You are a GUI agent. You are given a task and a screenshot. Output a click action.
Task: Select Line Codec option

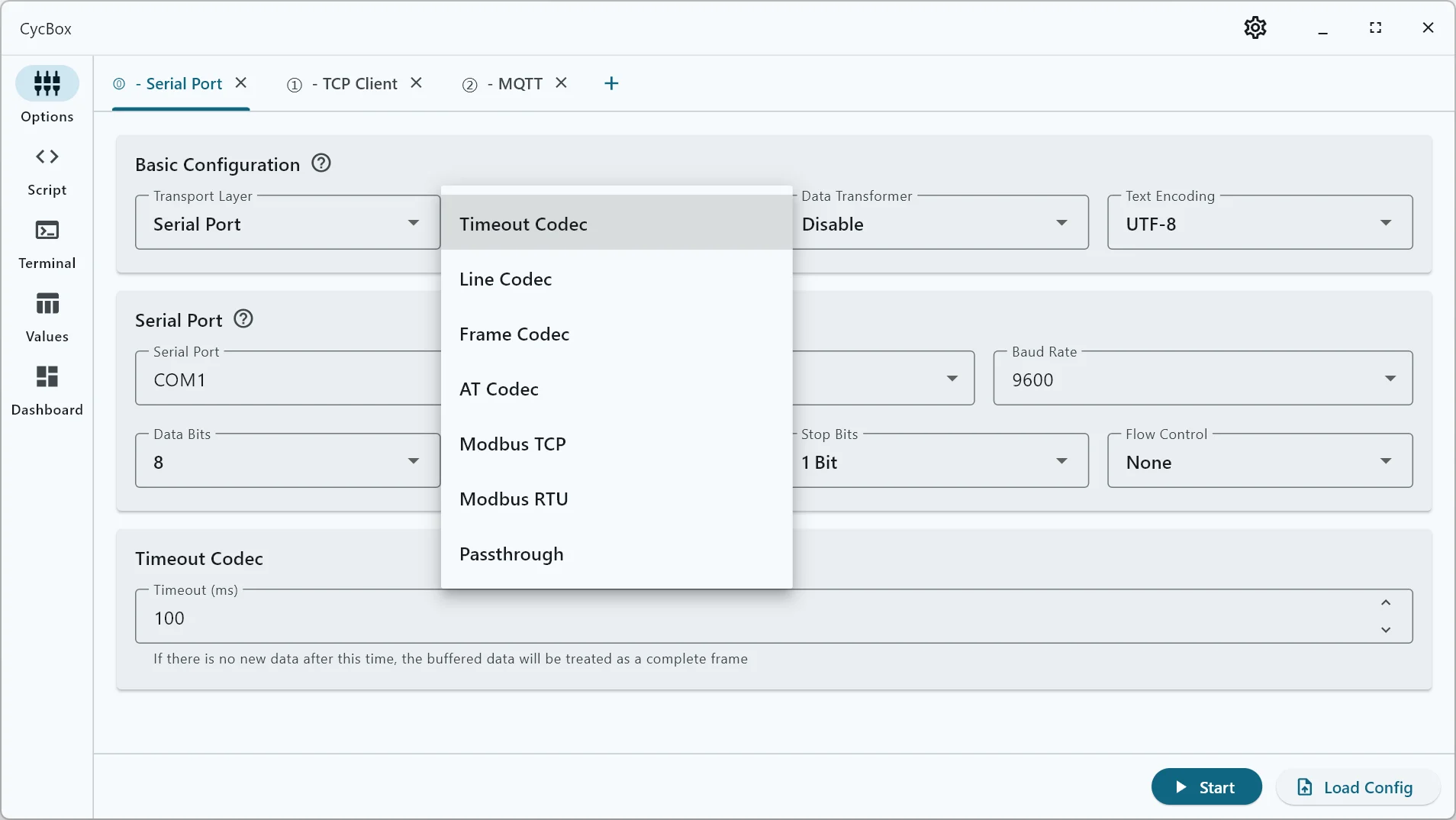point(505,279)
